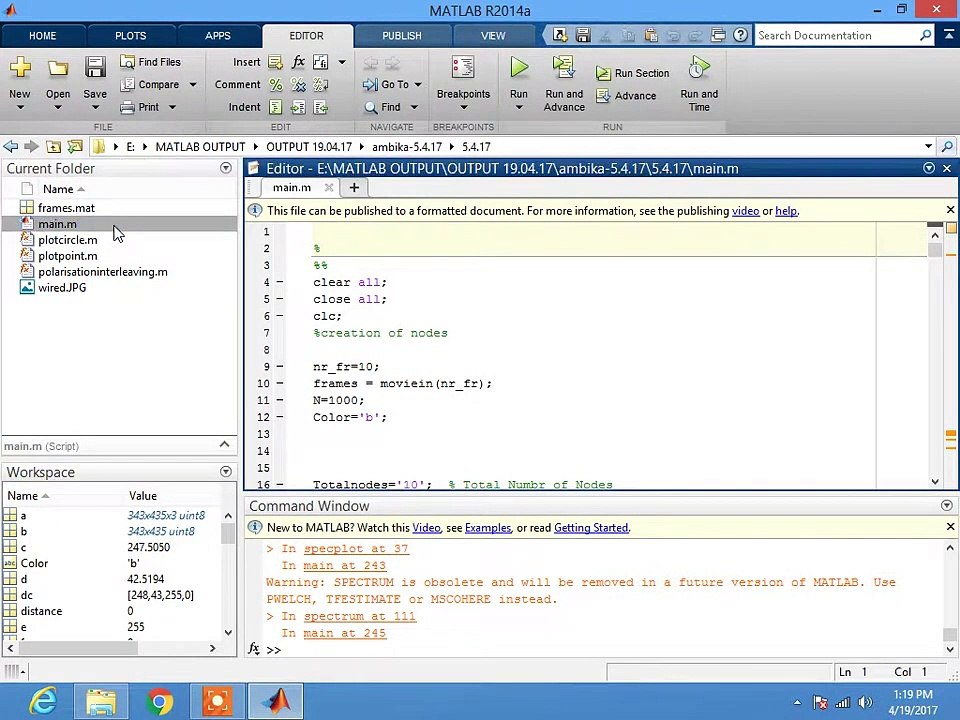Open File Explorer from taskbar
The image size is (960, 720).
[x=102, y=702]
